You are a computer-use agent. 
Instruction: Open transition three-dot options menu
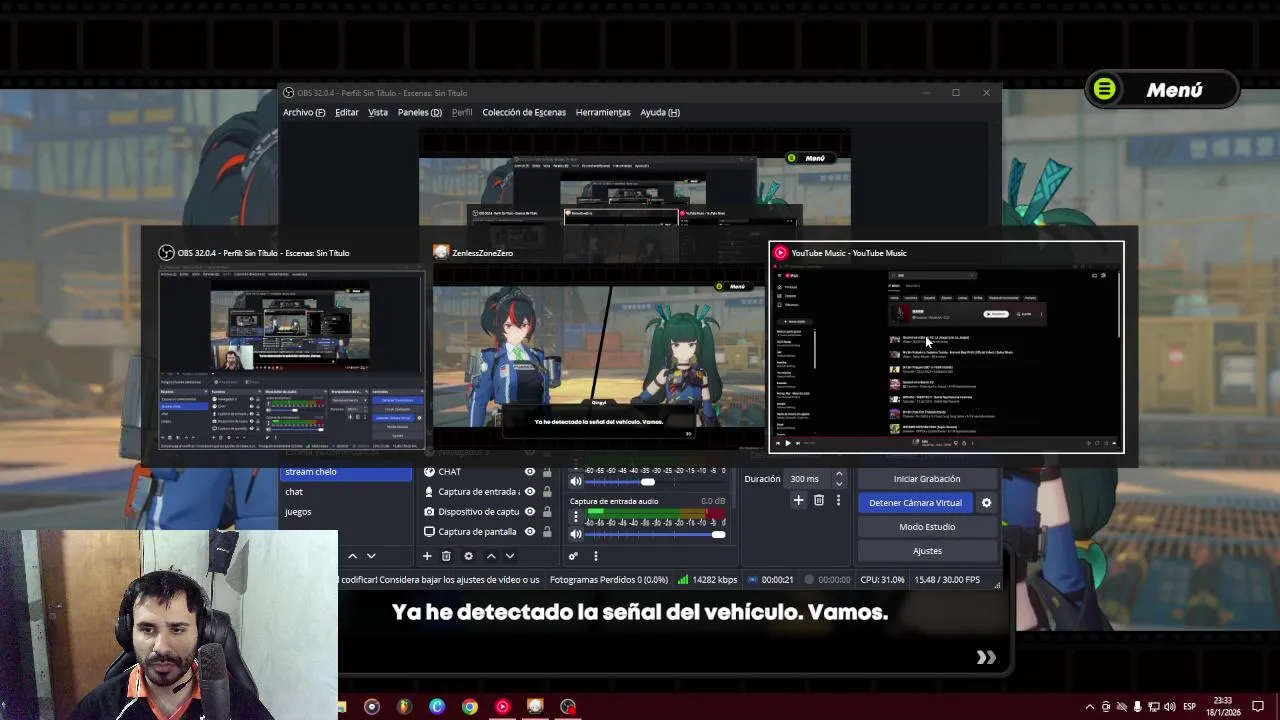838,500
